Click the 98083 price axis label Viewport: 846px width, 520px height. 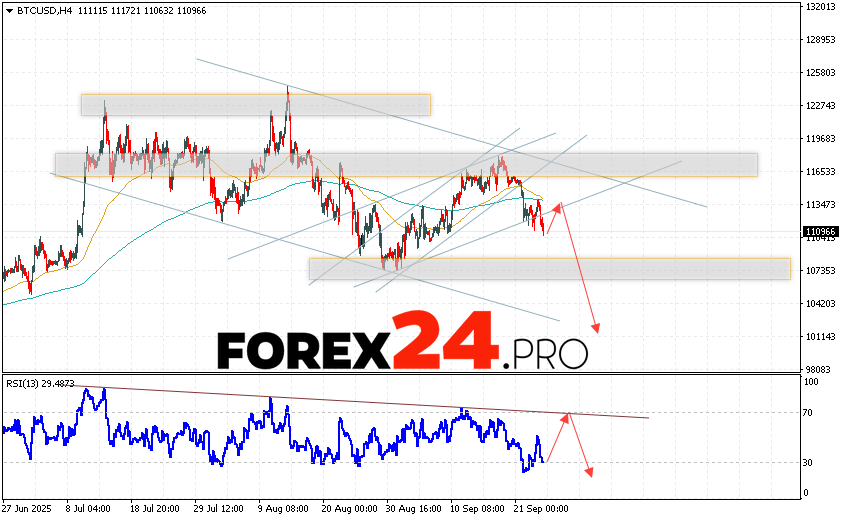819,369
